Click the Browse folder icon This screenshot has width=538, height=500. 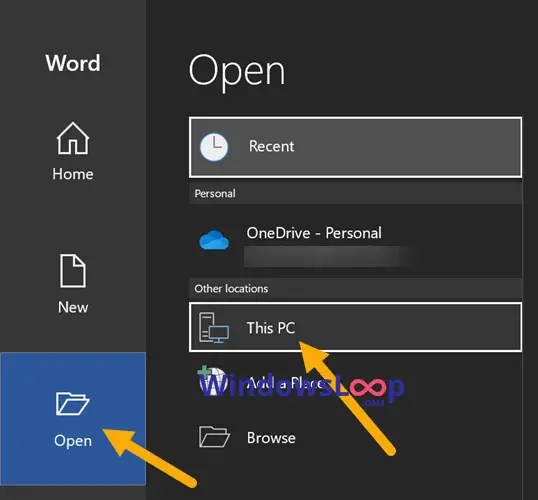[x=214, y=437]
